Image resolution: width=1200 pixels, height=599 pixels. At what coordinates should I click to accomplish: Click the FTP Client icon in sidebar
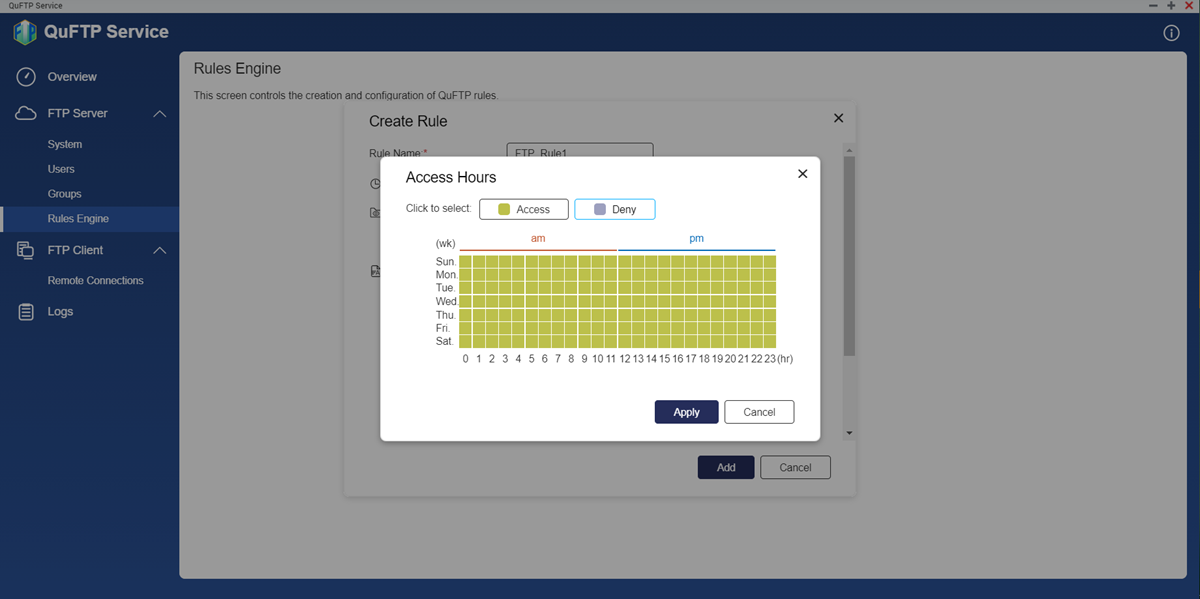click(x=27, y=250)
